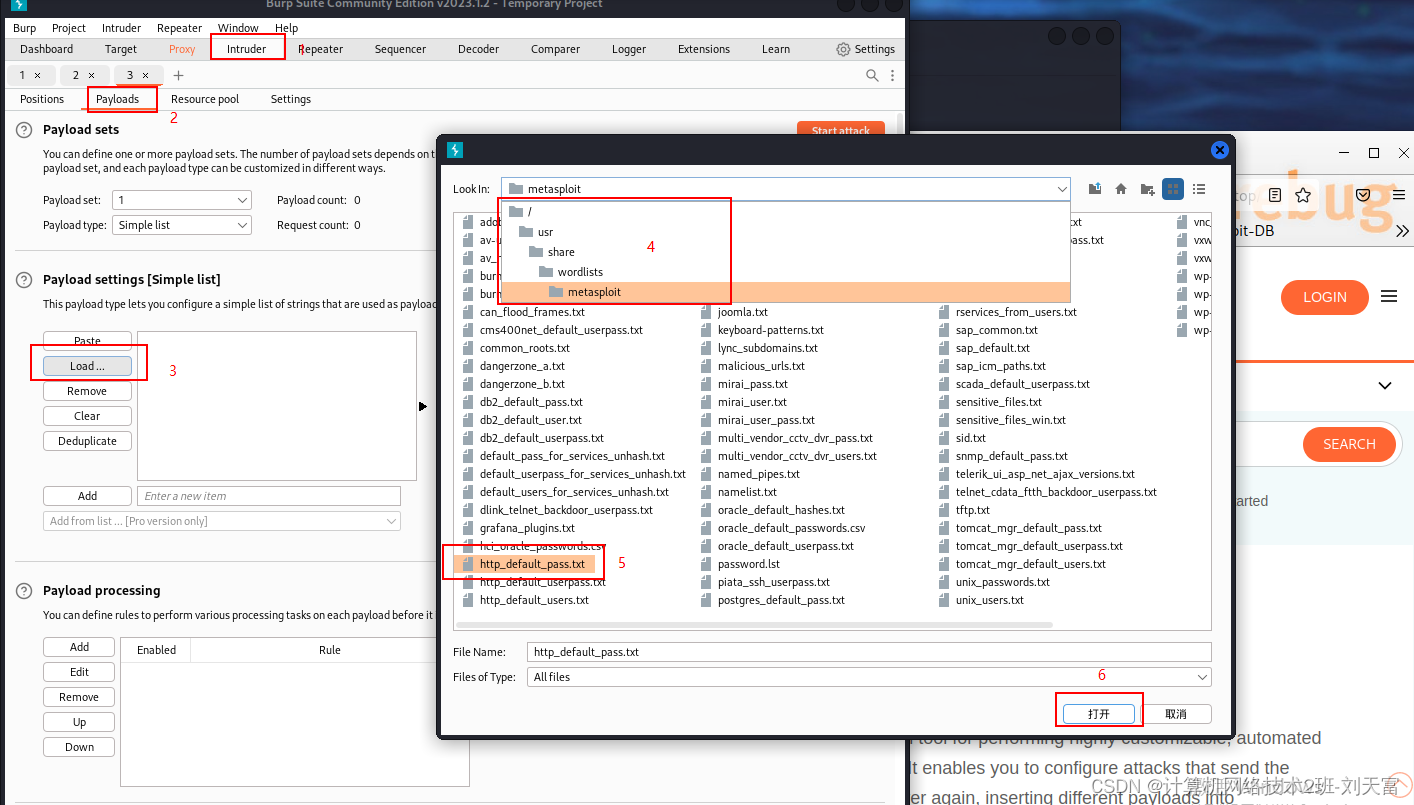Open the Payload set dropdown
The width and height of the screenshot is (1414, 805).
(x=181, y=200)
